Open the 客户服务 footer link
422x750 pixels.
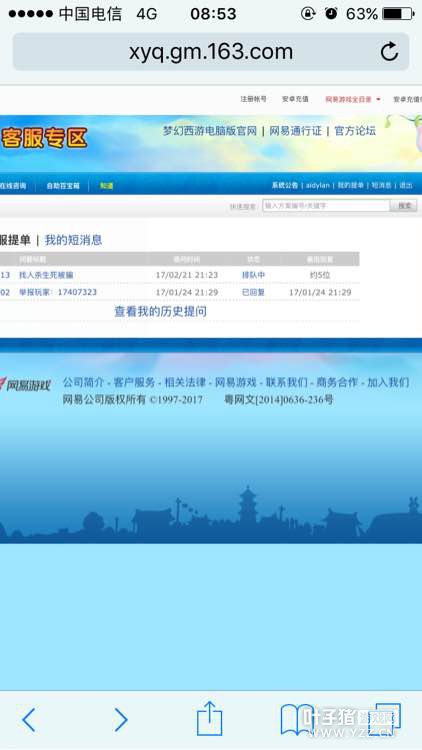pyautogui.click(x=134, y=382)
